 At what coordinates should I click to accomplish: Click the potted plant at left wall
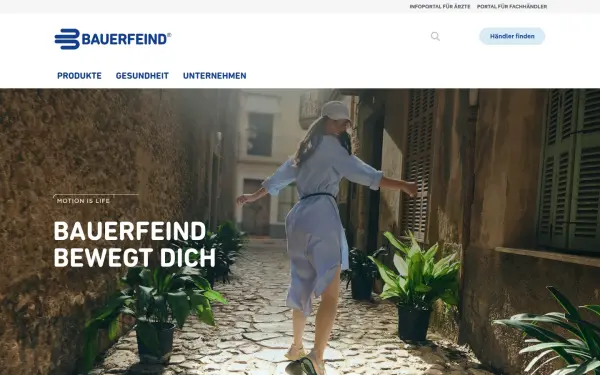click(155, 312)
